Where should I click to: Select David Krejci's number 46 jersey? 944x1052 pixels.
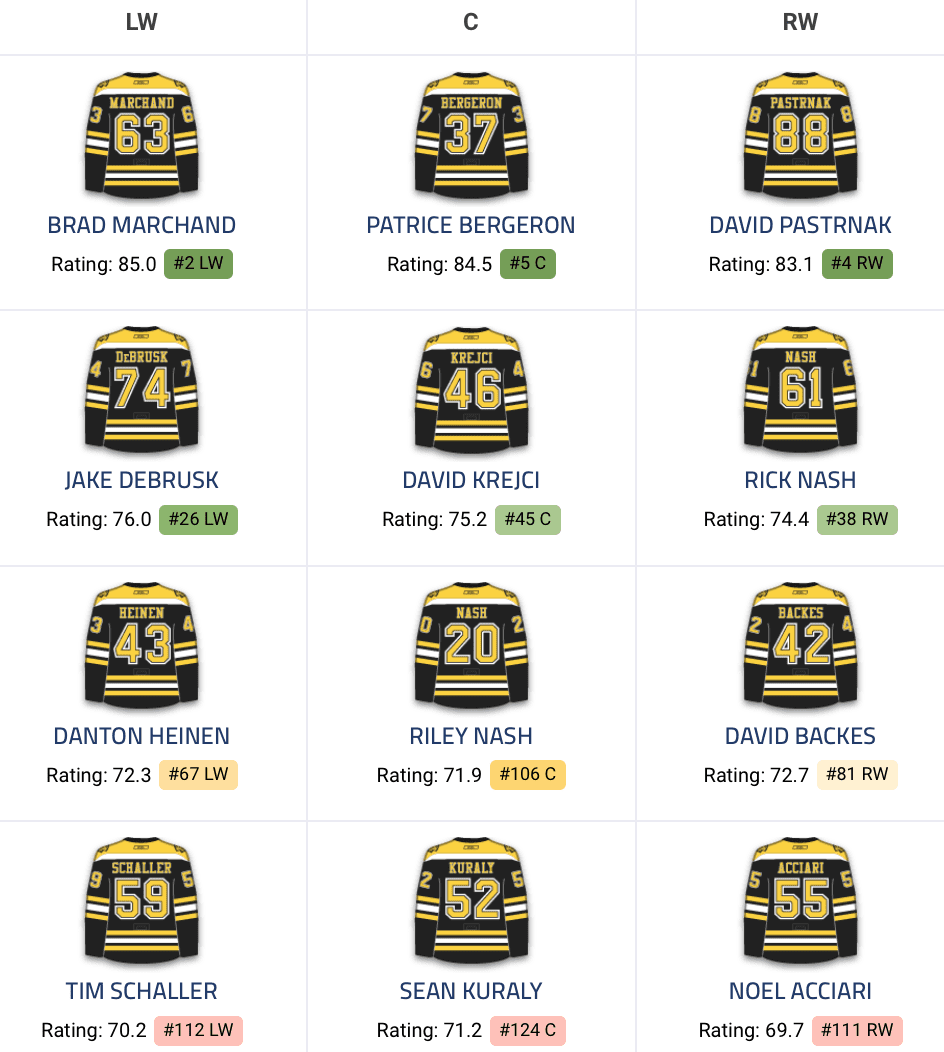(x=471, y=390)
